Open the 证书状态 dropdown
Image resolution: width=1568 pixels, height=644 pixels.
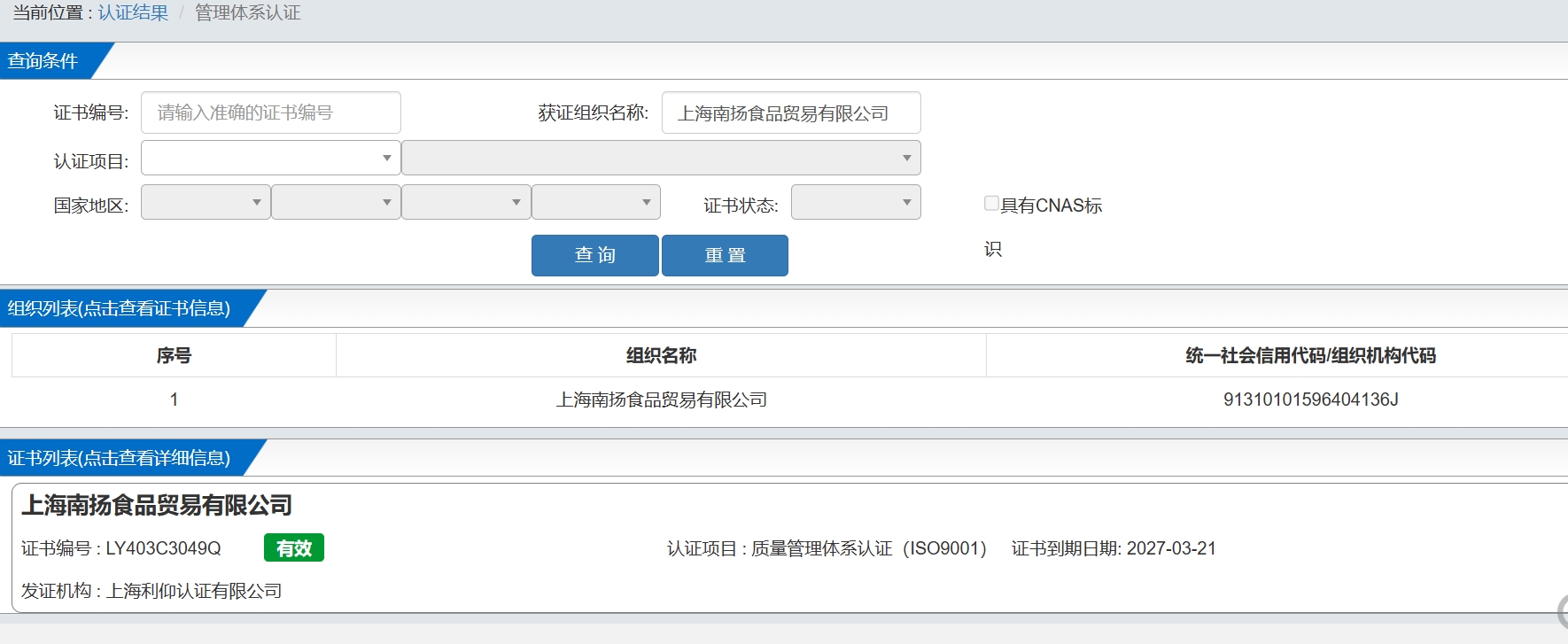point(856,202)
